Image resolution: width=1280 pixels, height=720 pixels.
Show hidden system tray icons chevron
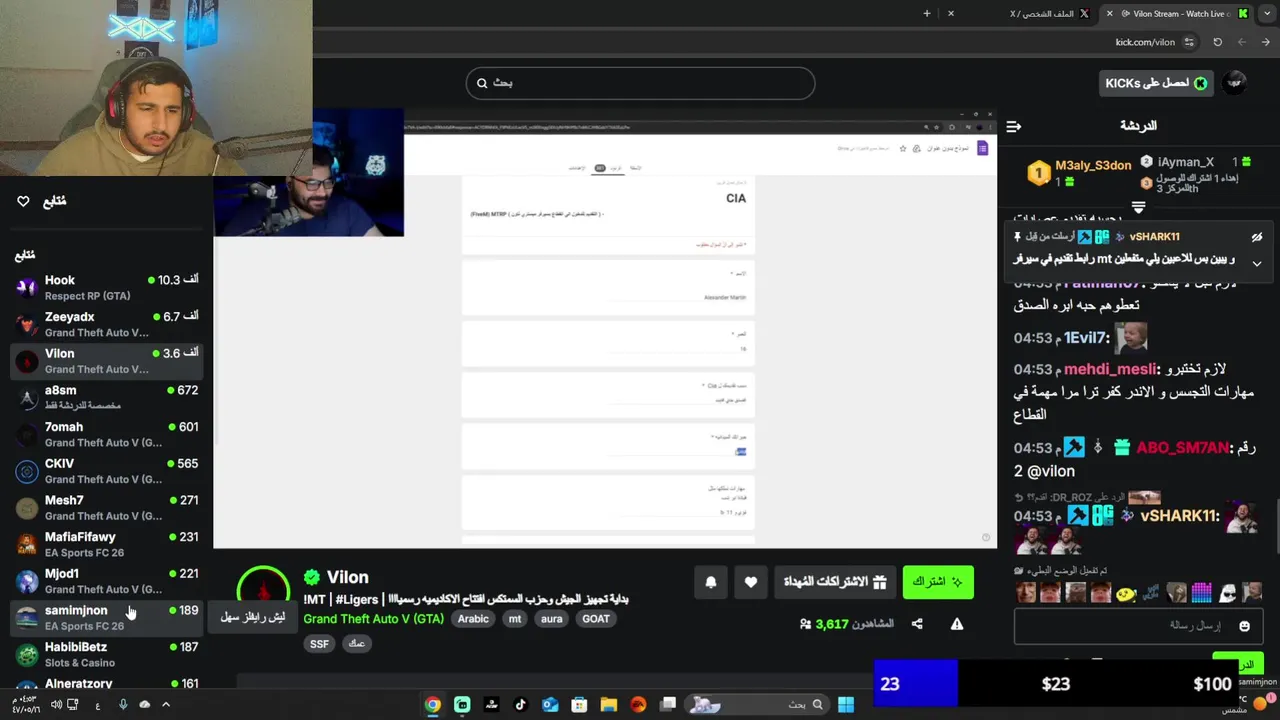(166, 704)
